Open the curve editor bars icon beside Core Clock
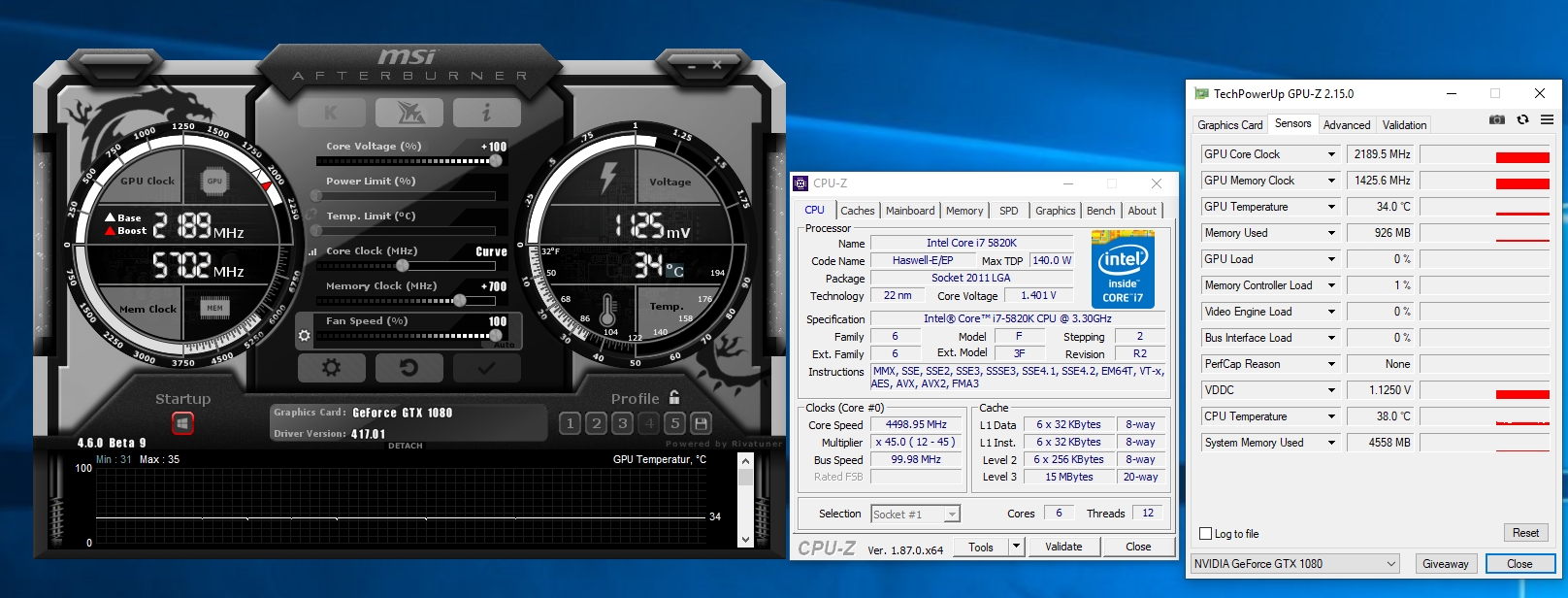Viewport: 1568px width, 598px height. point(312,251)
